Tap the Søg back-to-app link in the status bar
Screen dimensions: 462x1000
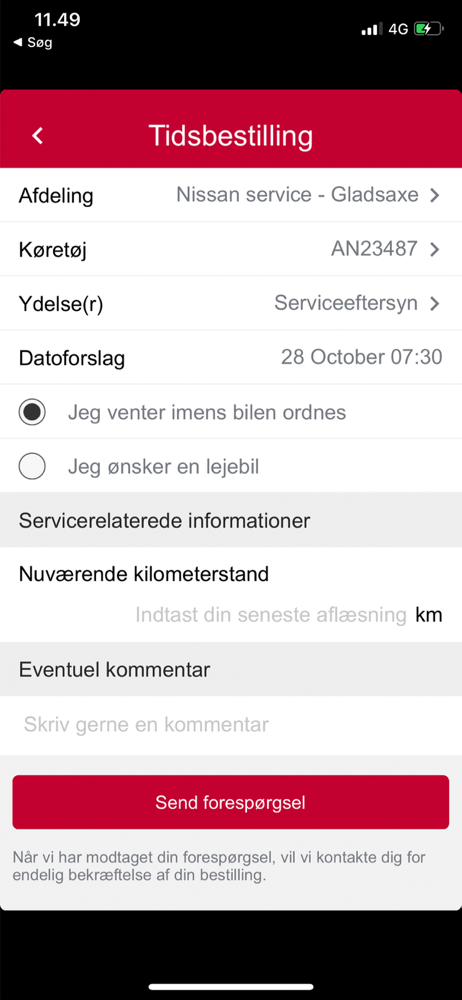pyautogui.click(x=33, y=43)
